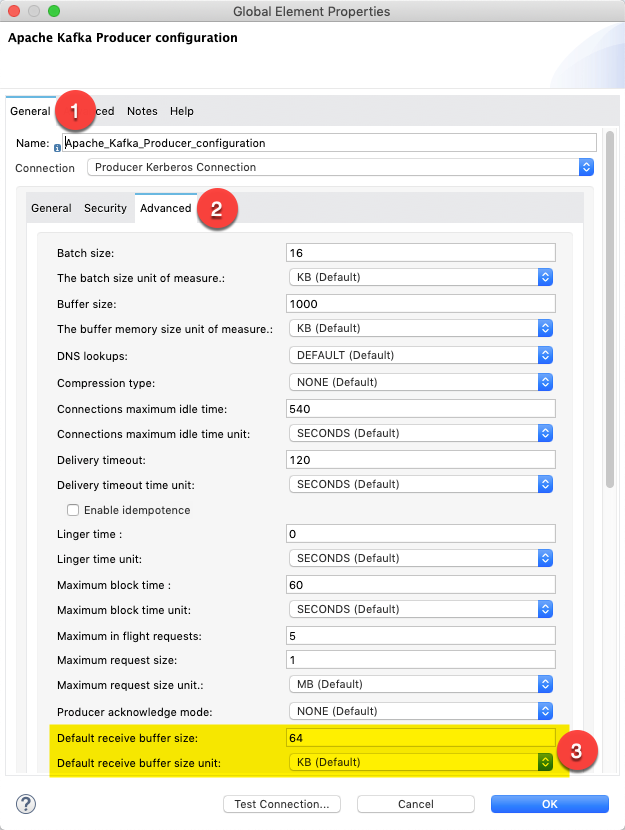Click the Maximum in flight requests field
This screenshot has height=830, width=625.
(421, 636)
